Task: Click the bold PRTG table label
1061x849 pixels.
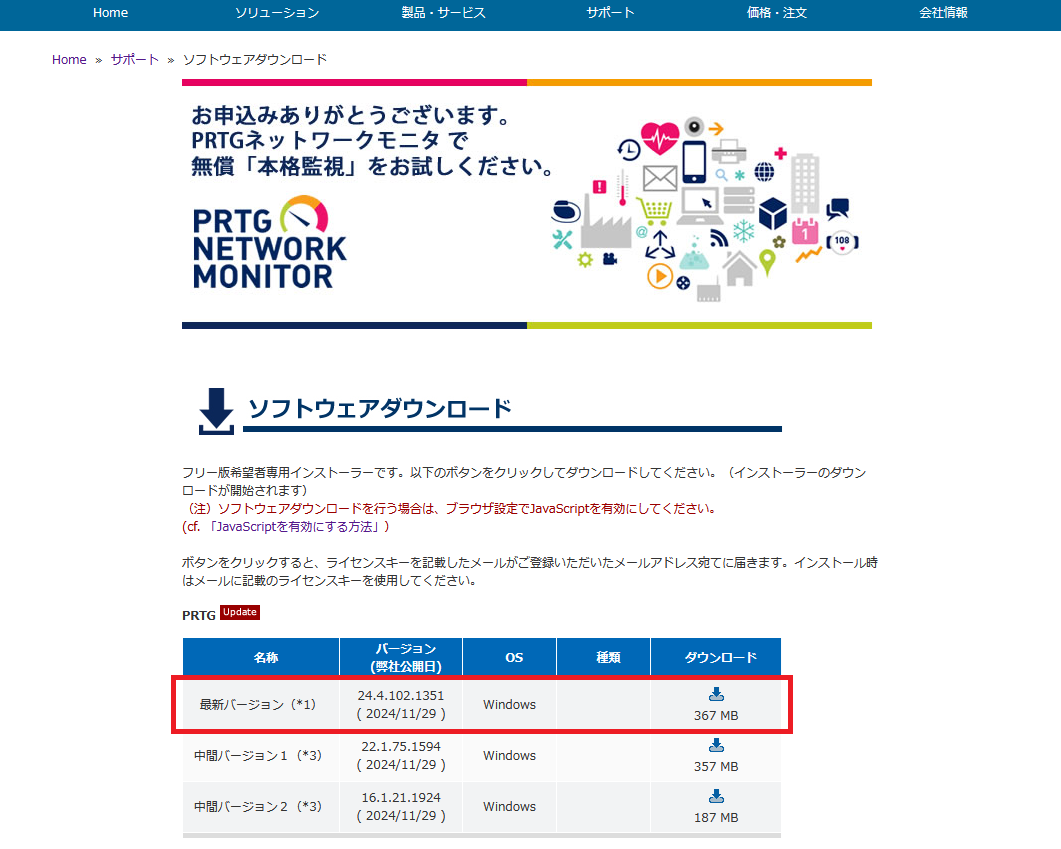Action: click(199, 615)
